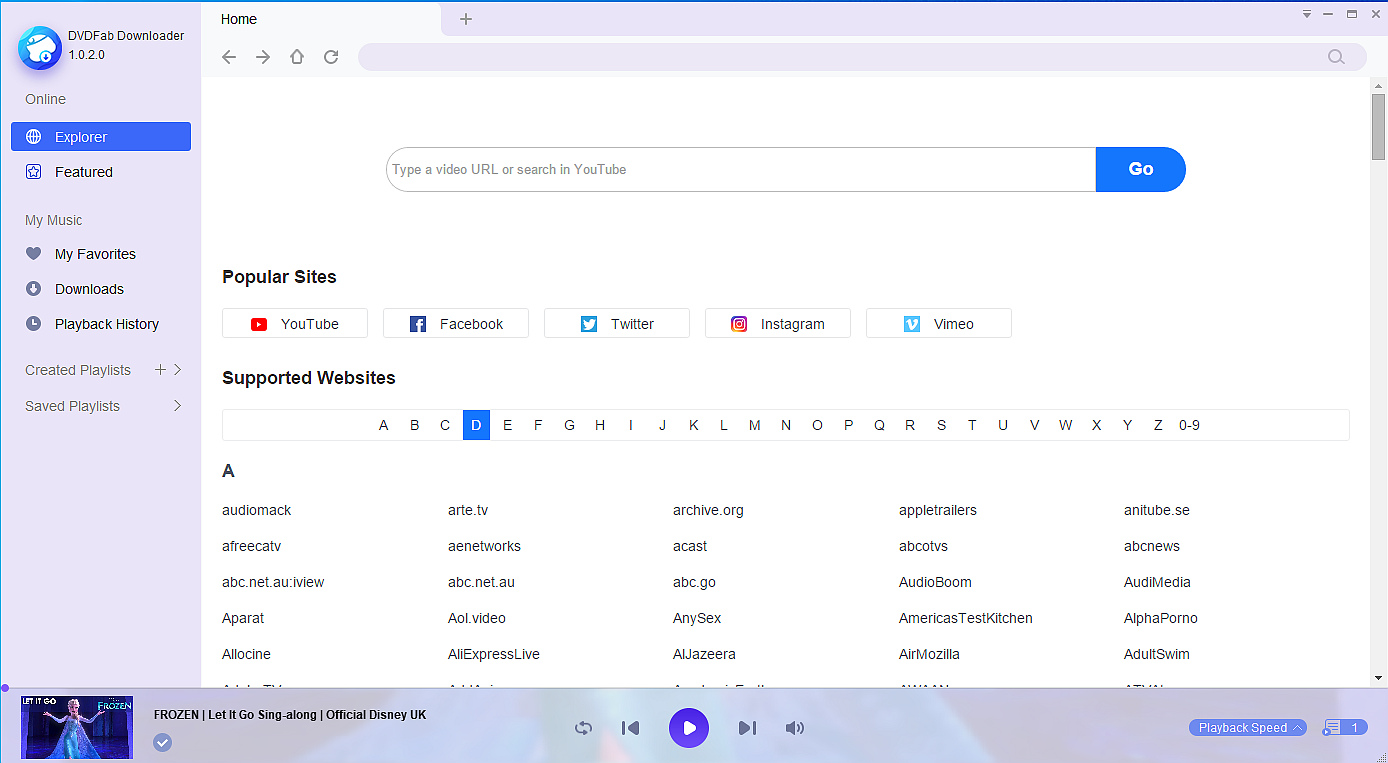Skip to the next track
The image size is (1388, 763).
point(747,728)
